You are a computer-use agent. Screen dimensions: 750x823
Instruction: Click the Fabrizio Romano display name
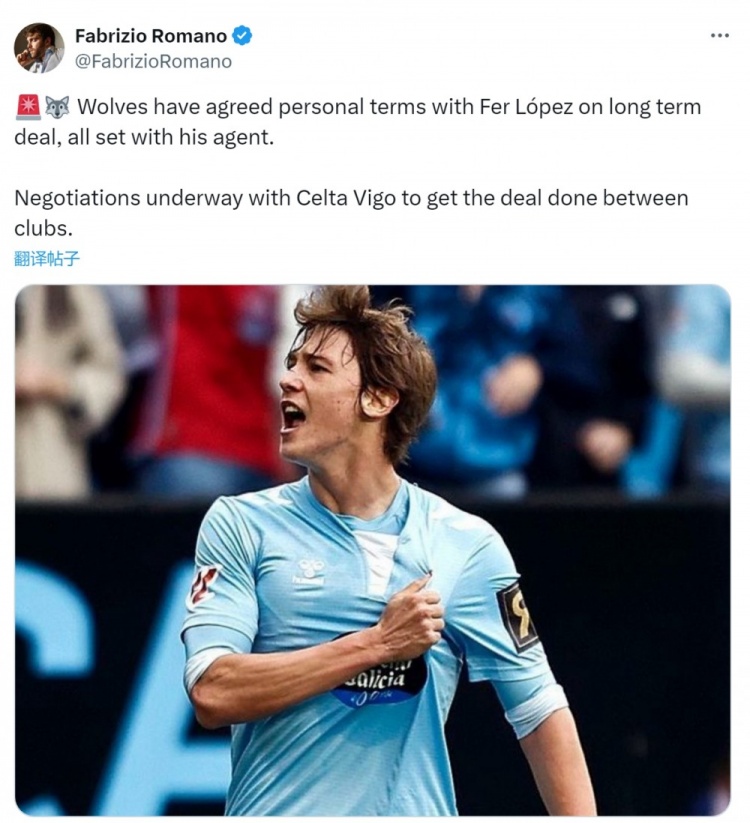(151, 36)
